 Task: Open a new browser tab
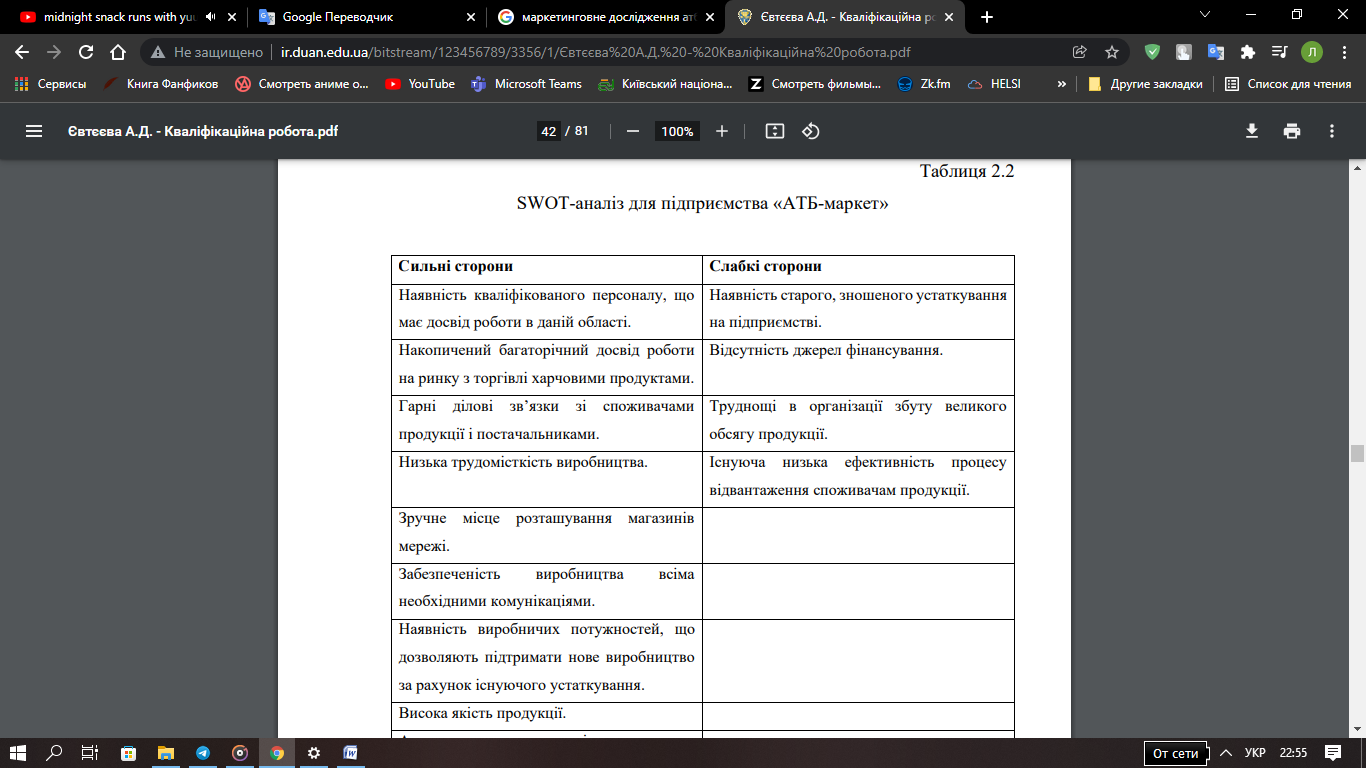pyautogui.click(x=987, y=17)
